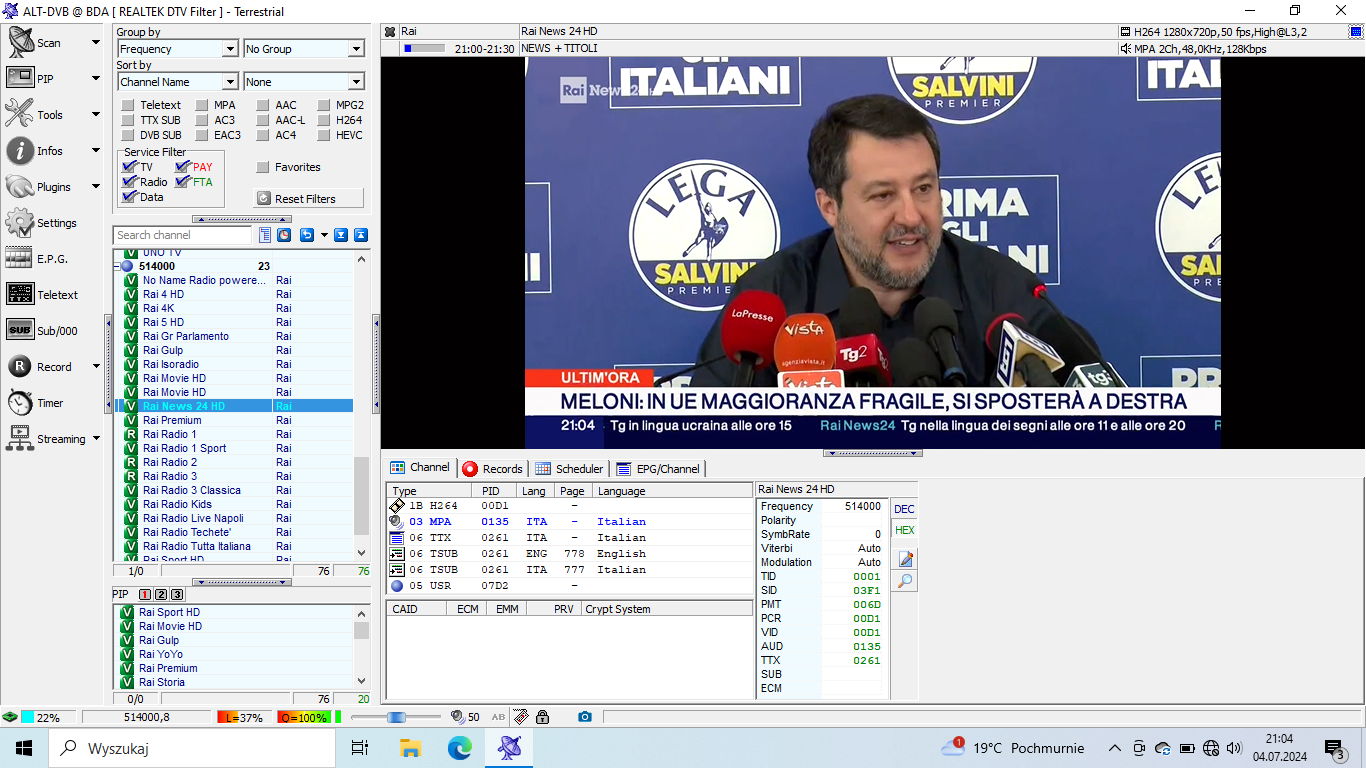Screen dimensions: 1366x768
Task: Select the DEC display tab
Action: [904, 509]
